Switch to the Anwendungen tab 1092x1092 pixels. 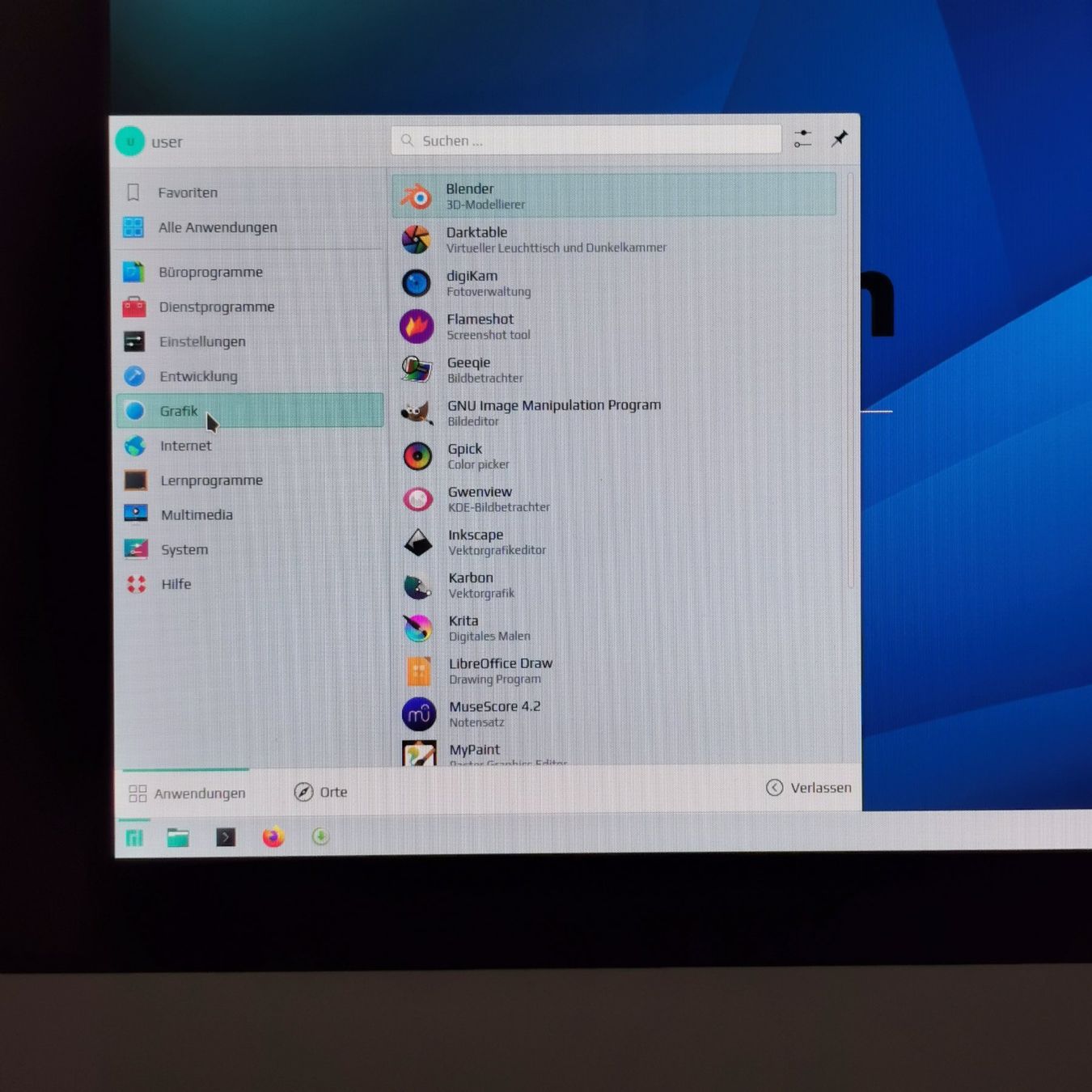(x=187, y=793)
